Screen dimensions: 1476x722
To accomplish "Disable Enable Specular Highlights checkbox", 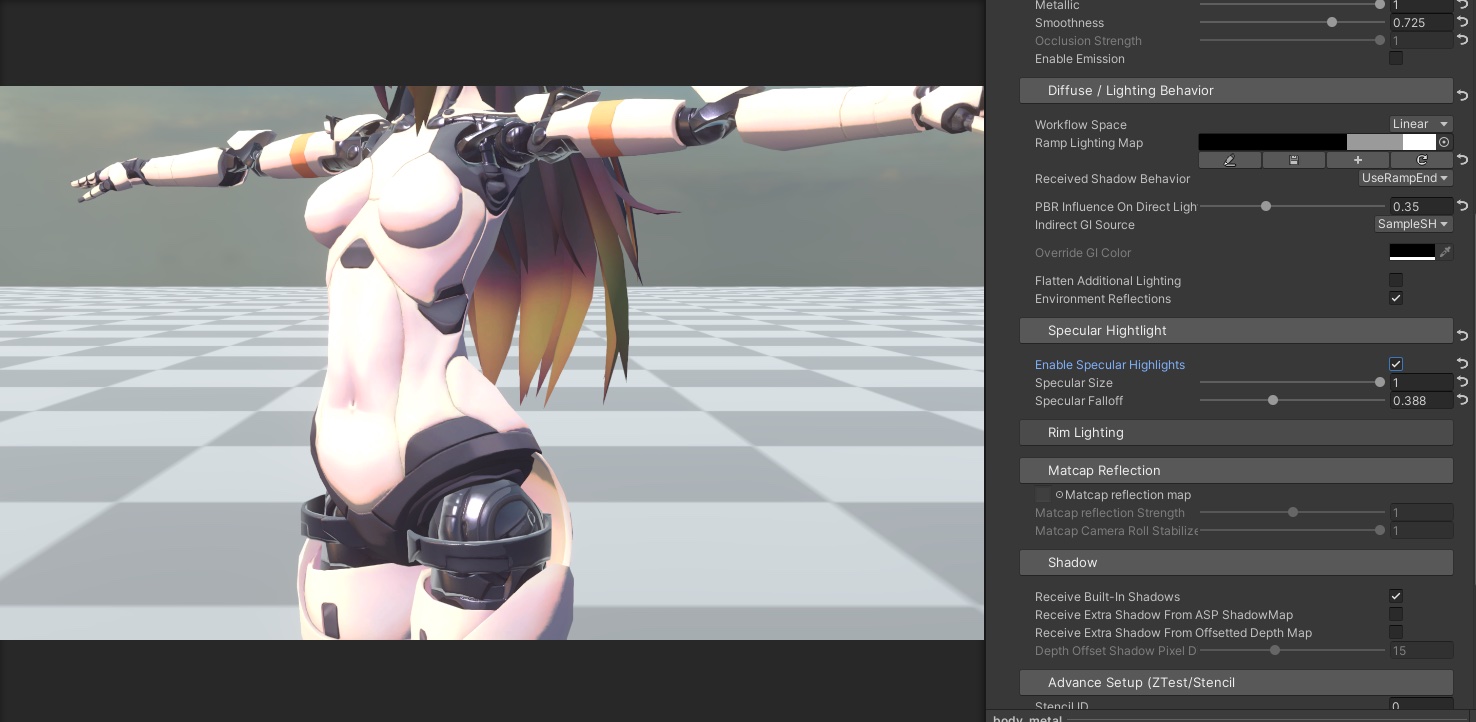I will (x=1396, y=364).
